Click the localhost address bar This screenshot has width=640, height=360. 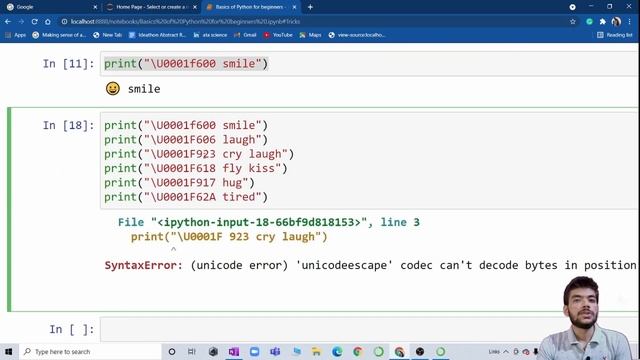click(x=314, y=22)
